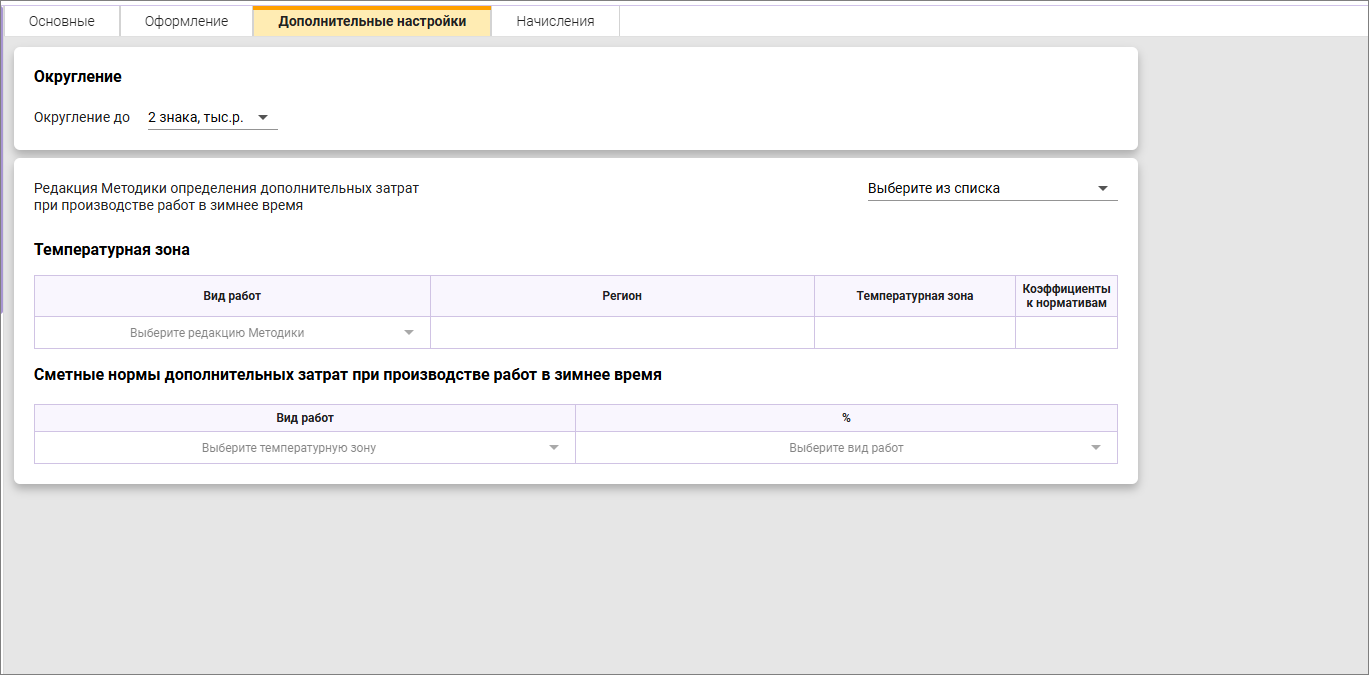
Task: Open the Оформление tab
Action: point(186,21)
